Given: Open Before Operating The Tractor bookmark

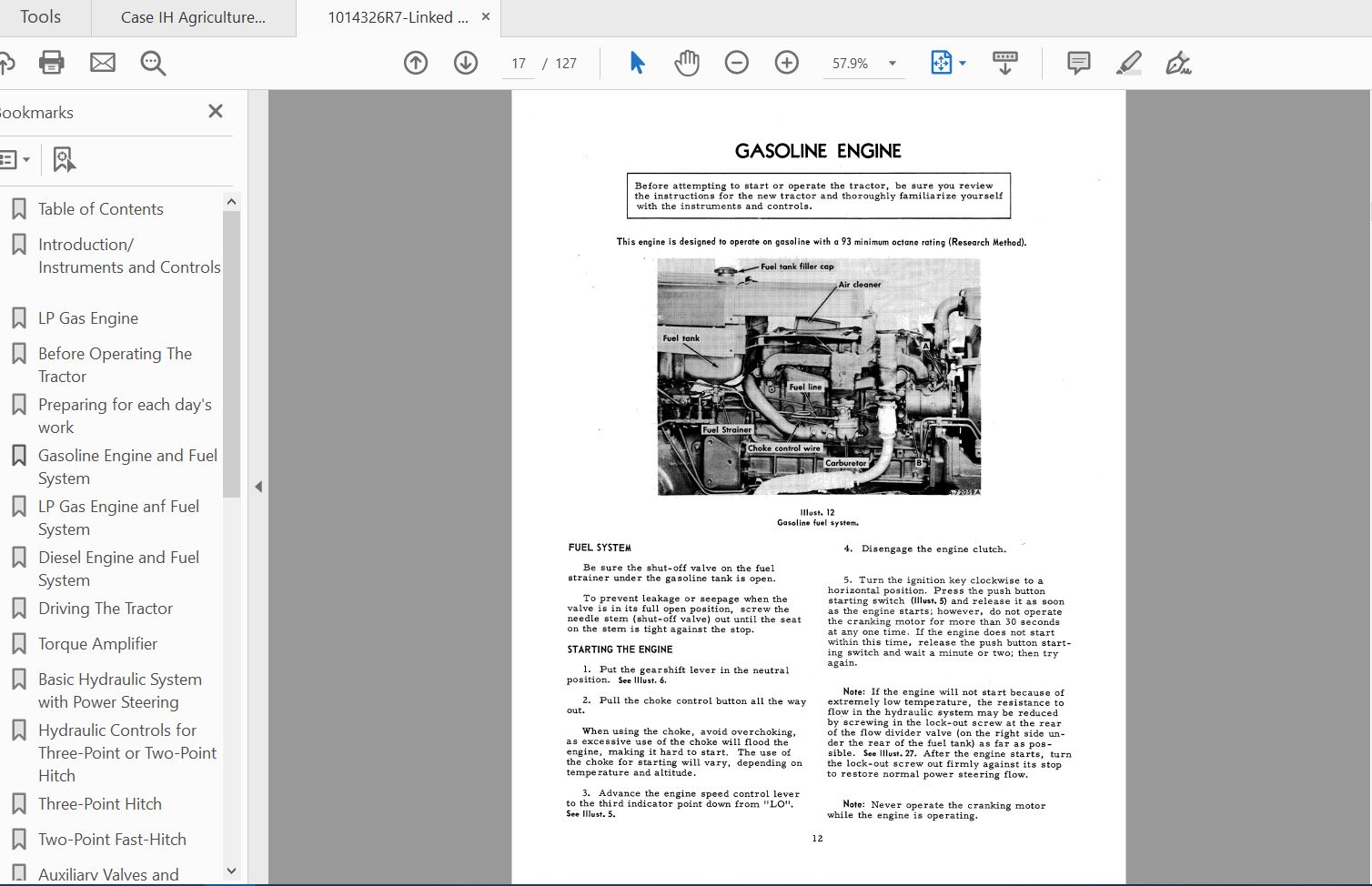Looking at the screenshot, I should (x=115, y=365).
